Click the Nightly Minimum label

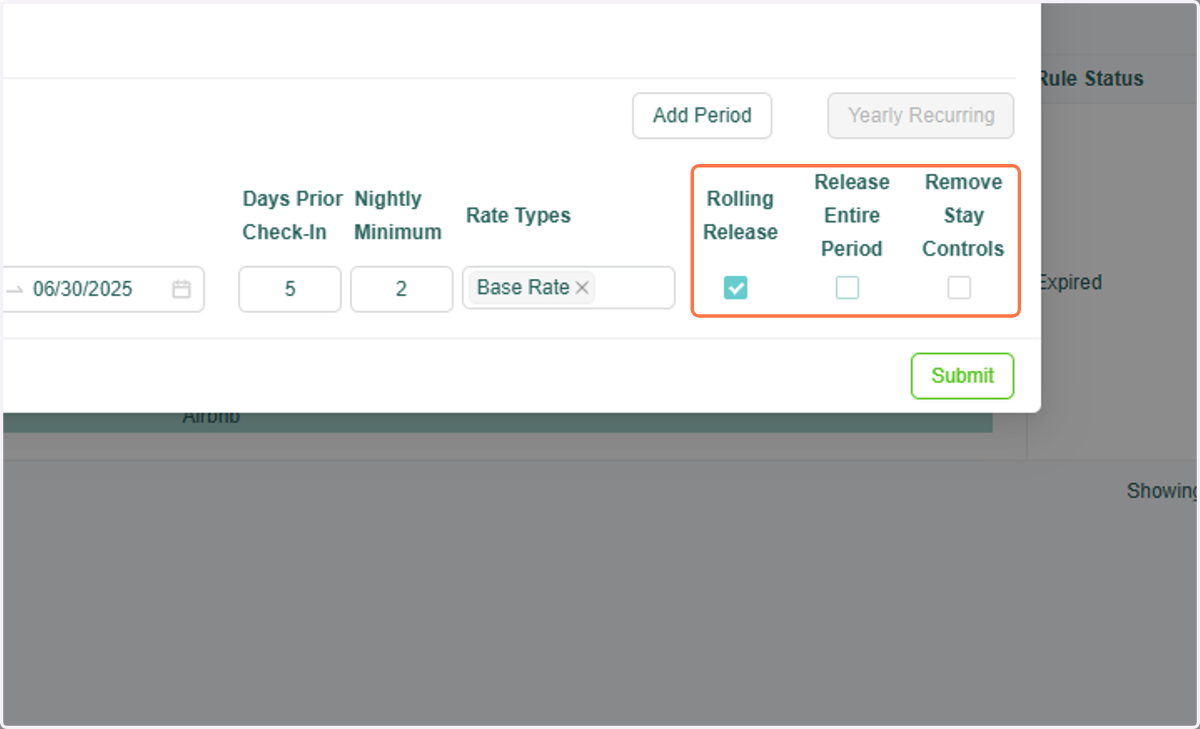[x=398, y=215]
